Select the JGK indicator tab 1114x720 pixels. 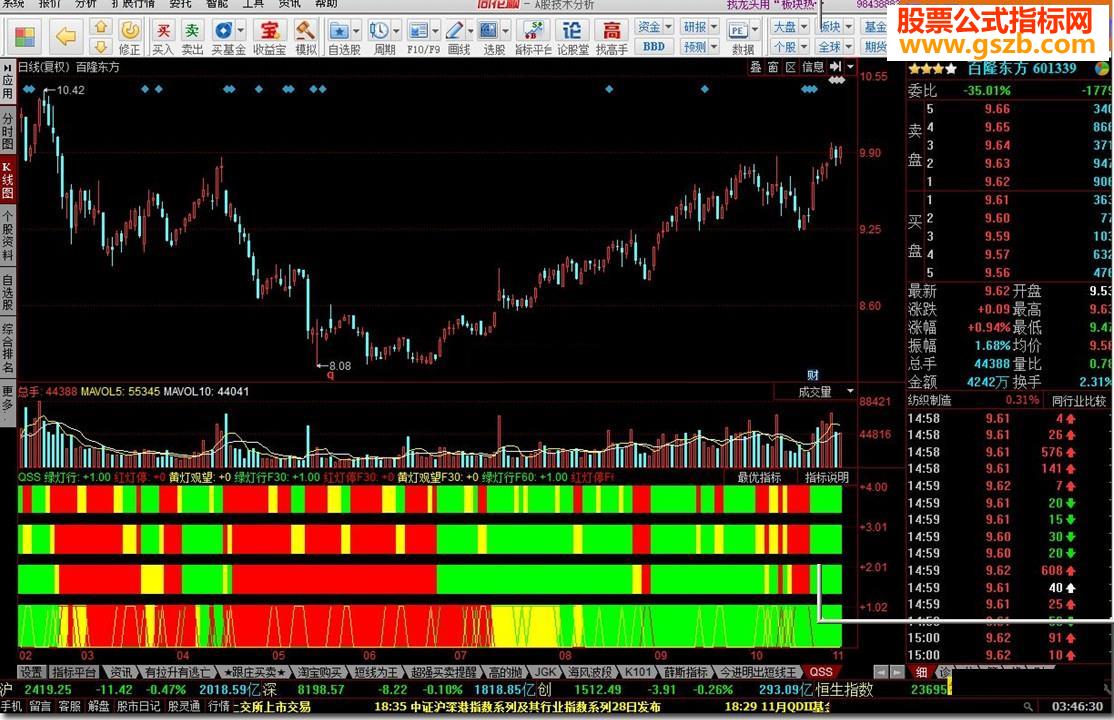pyautogui.click(x=545, y=672)
